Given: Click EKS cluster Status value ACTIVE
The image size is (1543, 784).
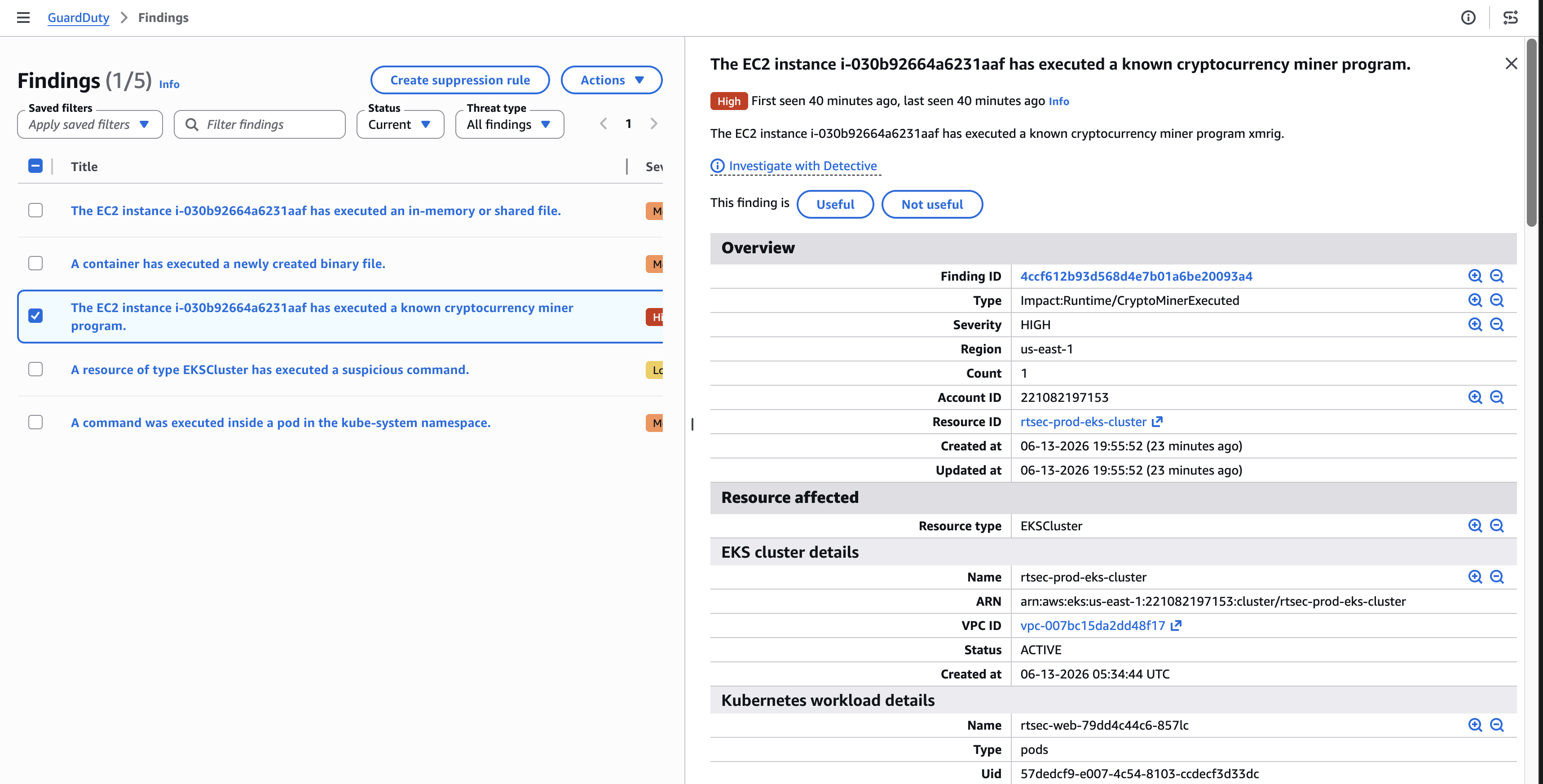Looking at the screenshot, I should pos(1040,650).
